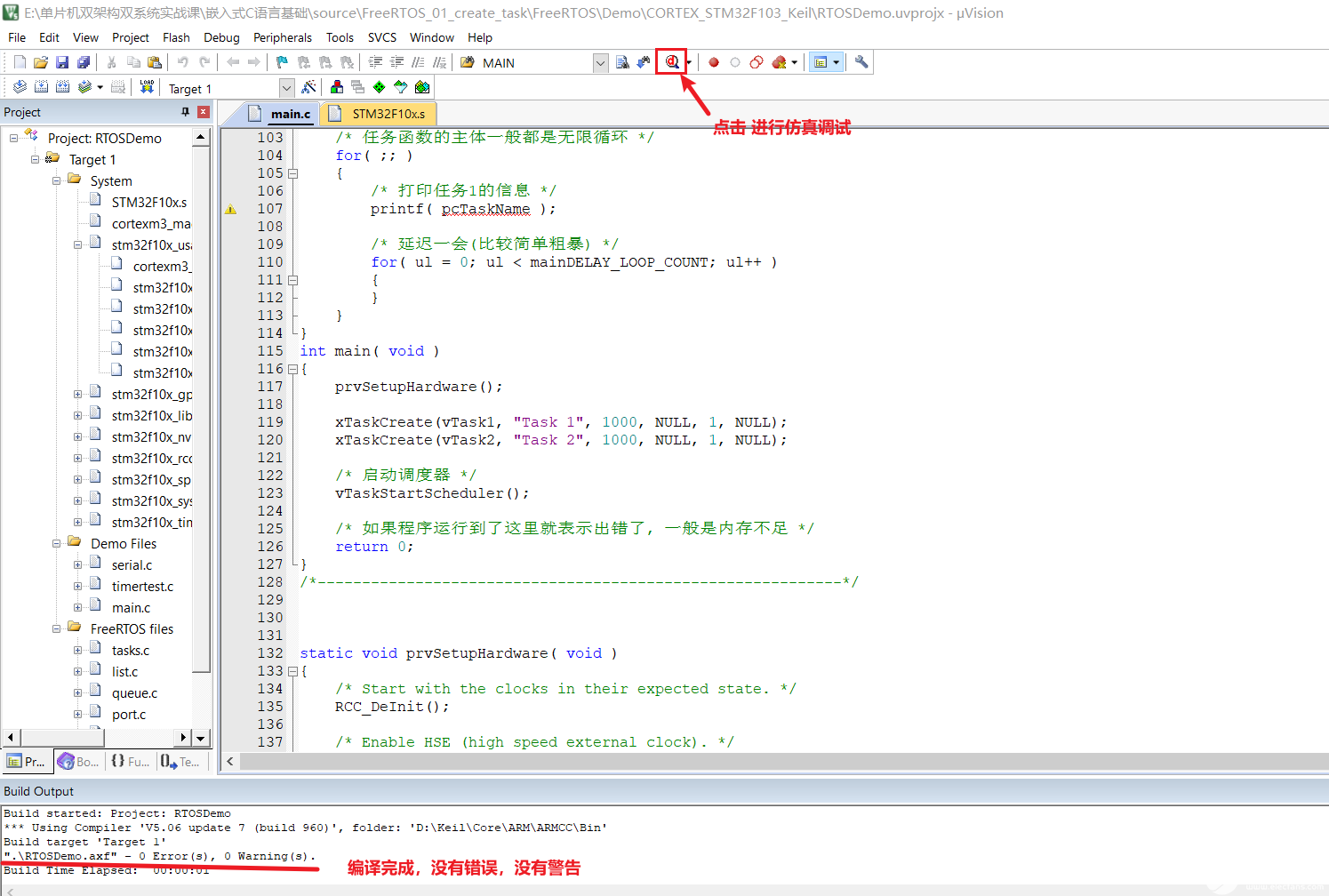Collapse the Demo Files folder in tree
The height and width of the screenshot is (896, 1329).
pyautogui.click(x=57, y=543)
